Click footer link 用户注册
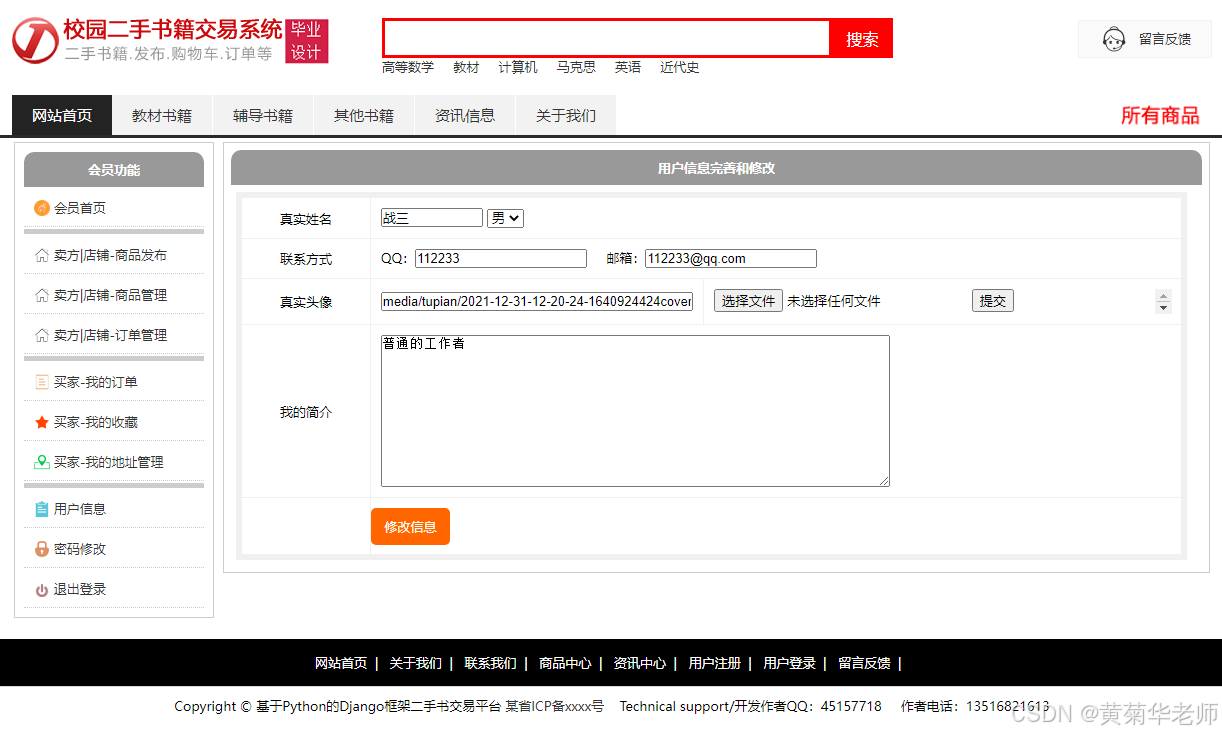The height and width of the screenshot is (733, 1222). point(715,663)
